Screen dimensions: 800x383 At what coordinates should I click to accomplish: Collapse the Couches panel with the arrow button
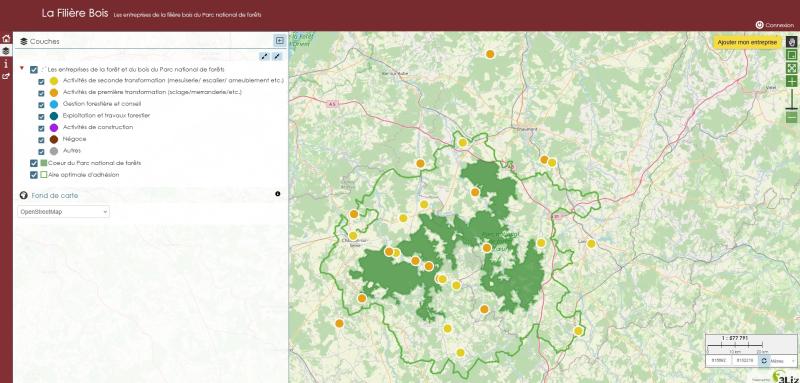[279, 41]
